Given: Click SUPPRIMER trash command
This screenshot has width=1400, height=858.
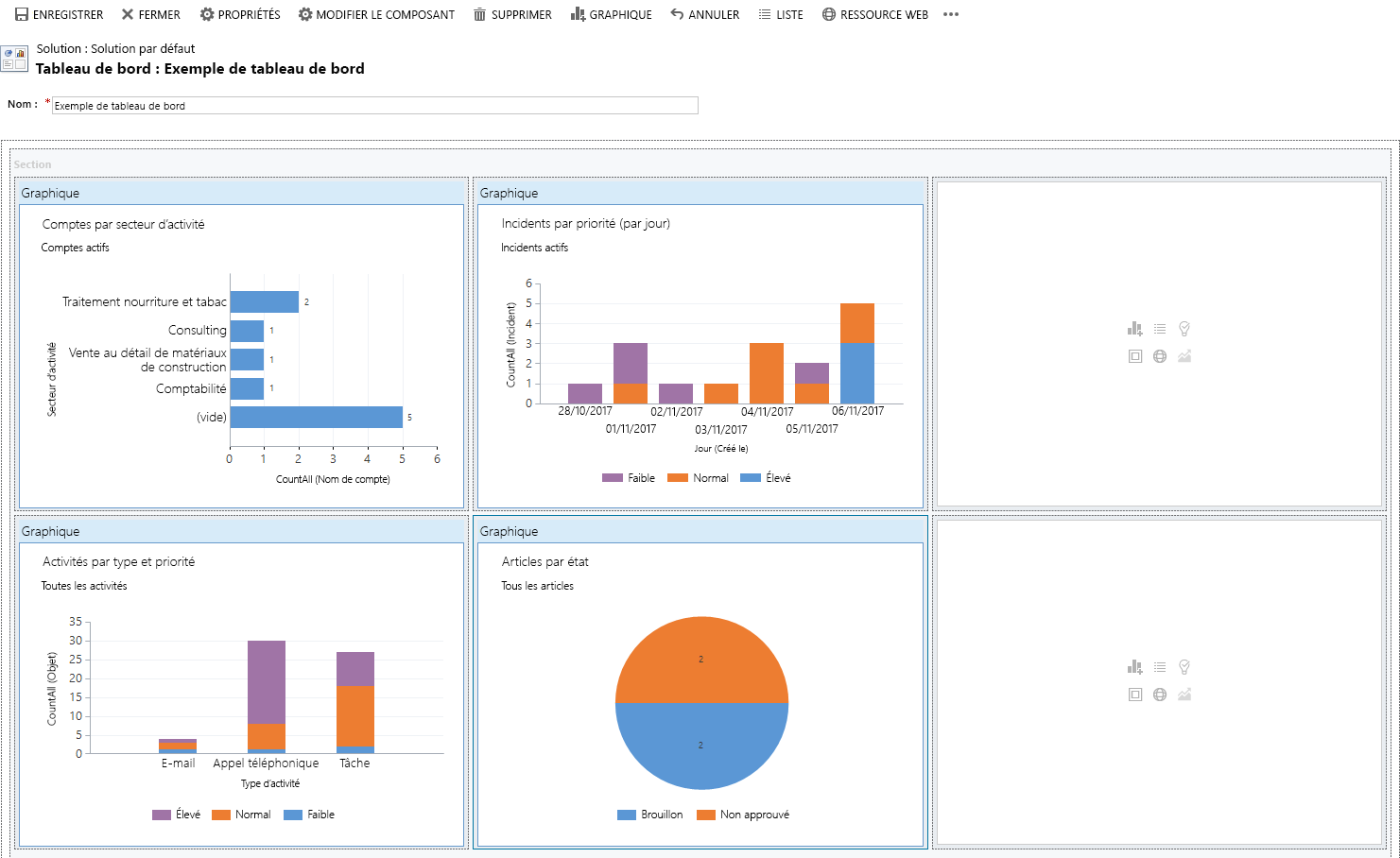Looking at the screenshot, I should [x=512, y=14].
